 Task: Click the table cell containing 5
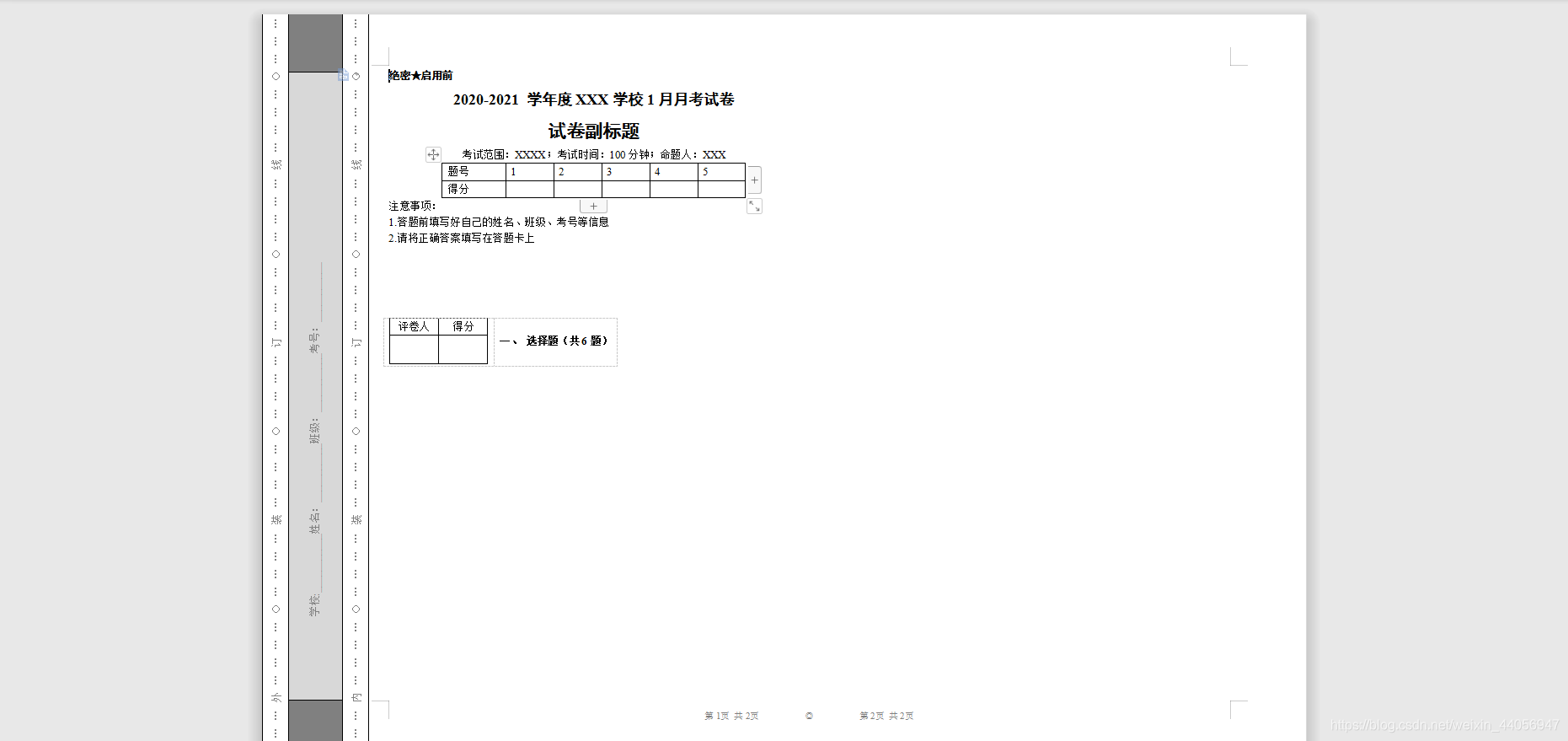[721, 172]
